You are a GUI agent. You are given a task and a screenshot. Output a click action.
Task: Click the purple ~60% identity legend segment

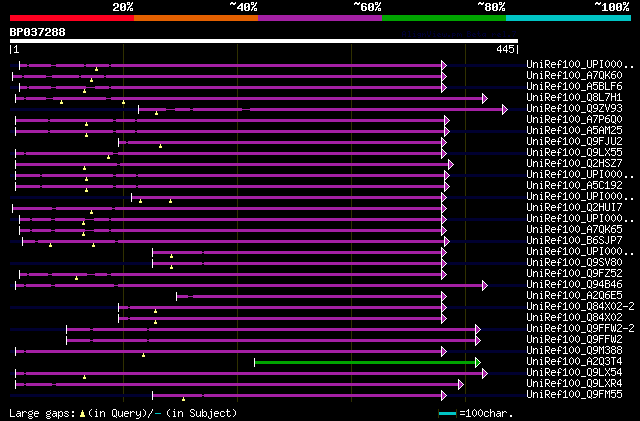click(x=320, y=18)
